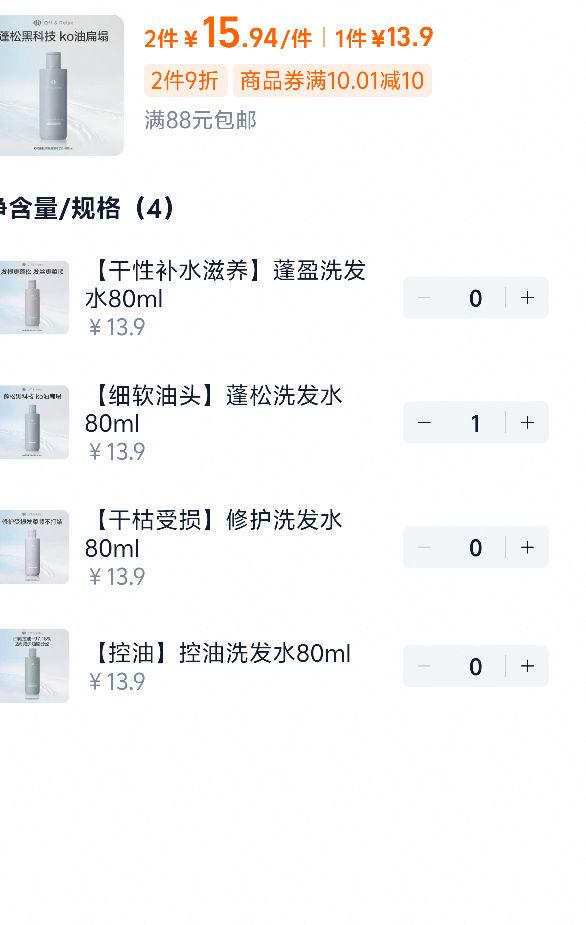Click minus icon for 控油洗发水80ml
Image resolution: width=586 pixels, height=925 pixels.
pyautogui.click(x=424, y=666)
